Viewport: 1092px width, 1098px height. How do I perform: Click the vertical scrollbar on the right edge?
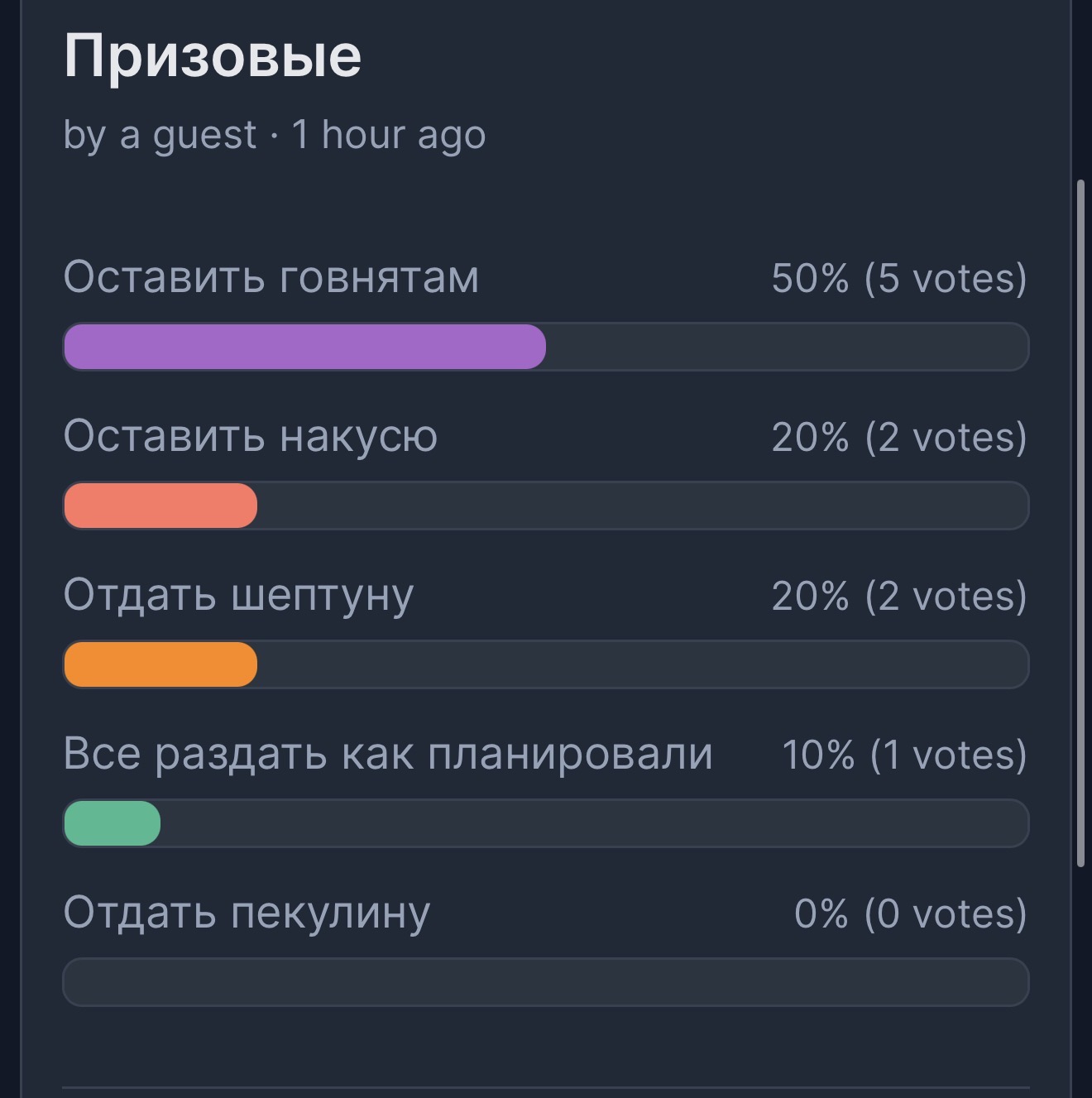(x=1080, y=523)
